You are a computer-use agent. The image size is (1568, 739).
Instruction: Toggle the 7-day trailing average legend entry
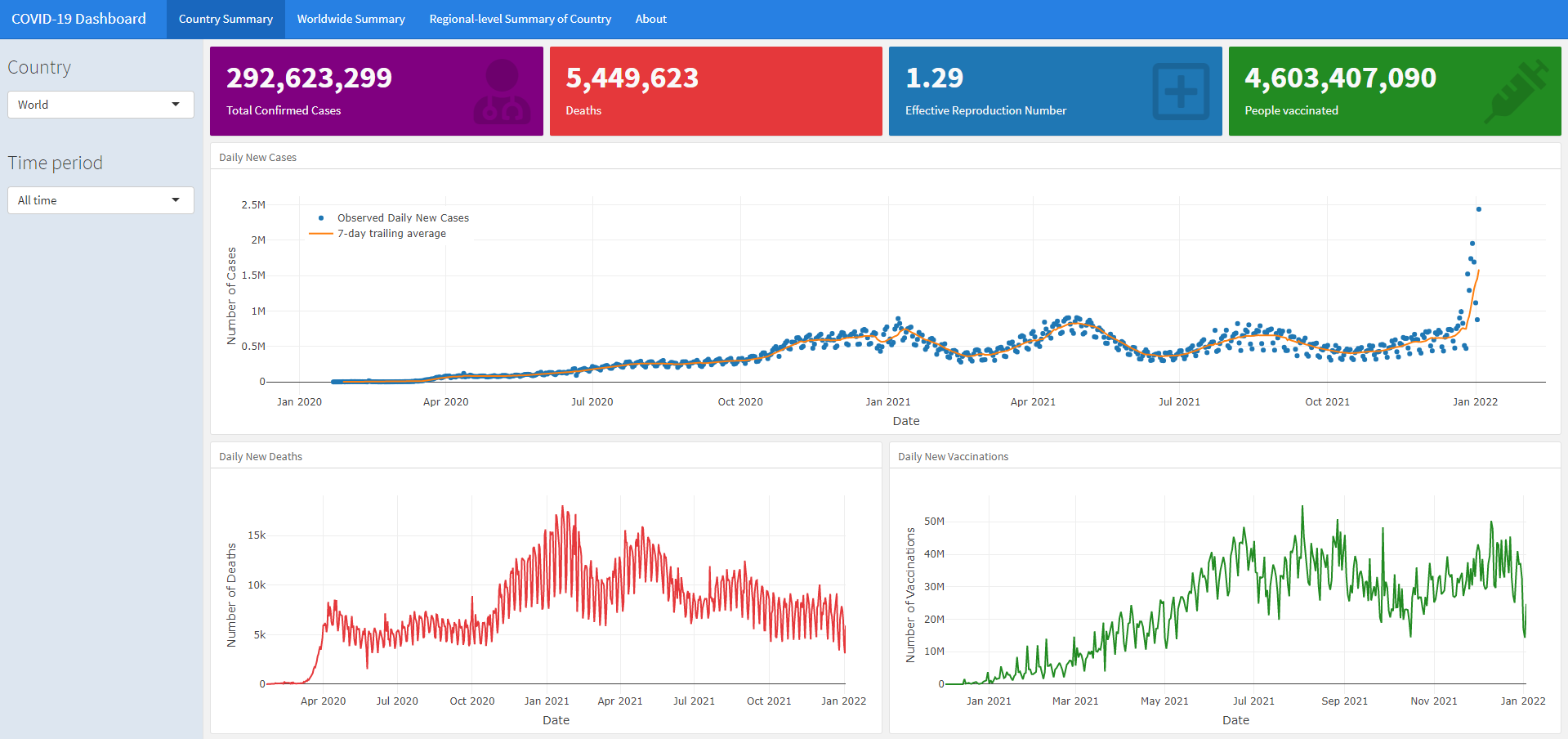[391, 233]
